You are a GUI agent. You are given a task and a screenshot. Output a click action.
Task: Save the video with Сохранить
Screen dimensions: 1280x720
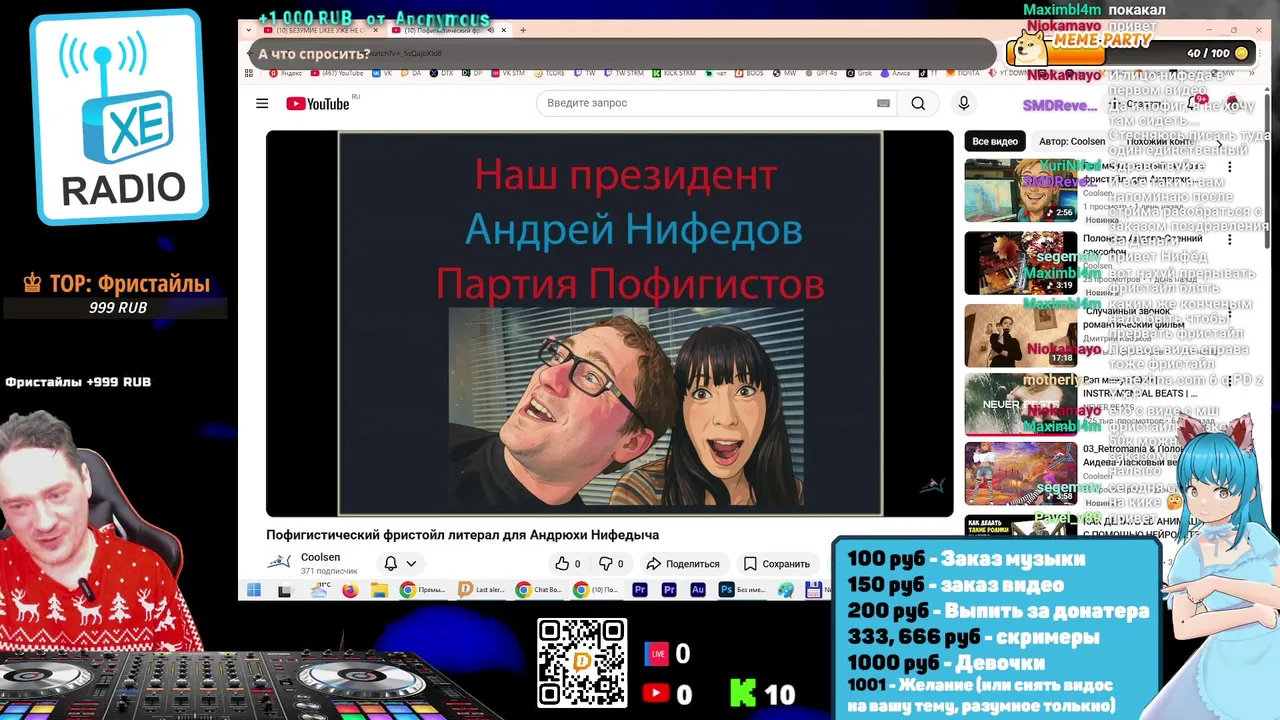coord(777,564)
